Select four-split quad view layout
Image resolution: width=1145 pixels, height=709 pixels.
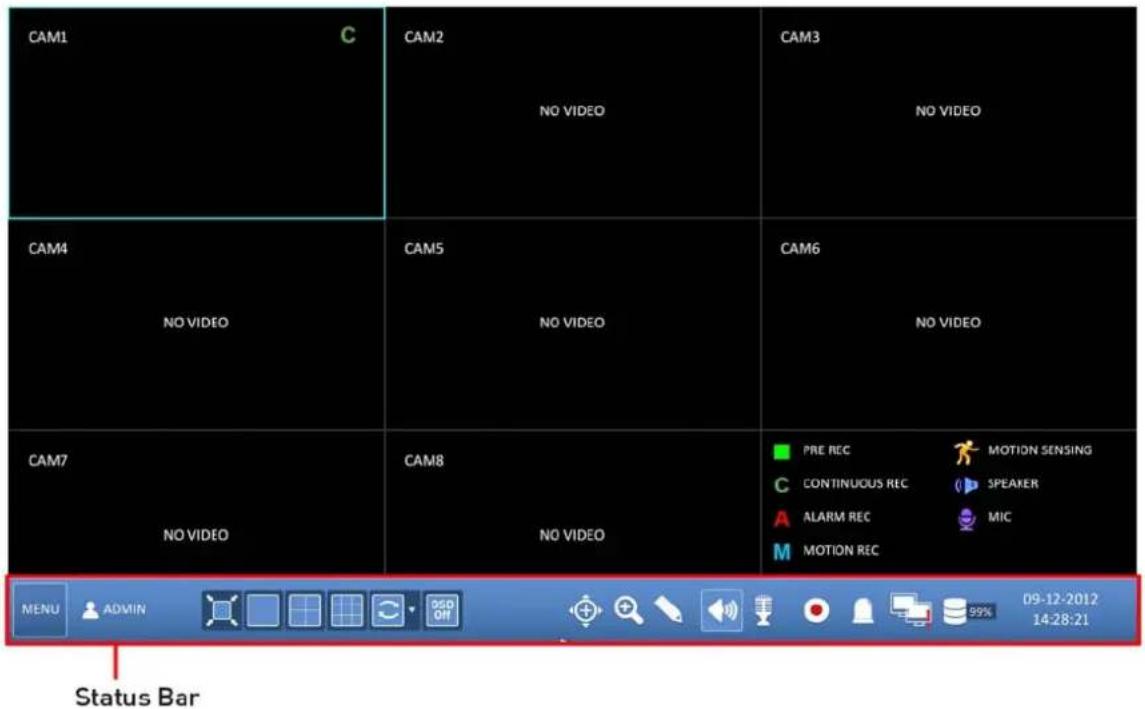[x=305, y=610]
